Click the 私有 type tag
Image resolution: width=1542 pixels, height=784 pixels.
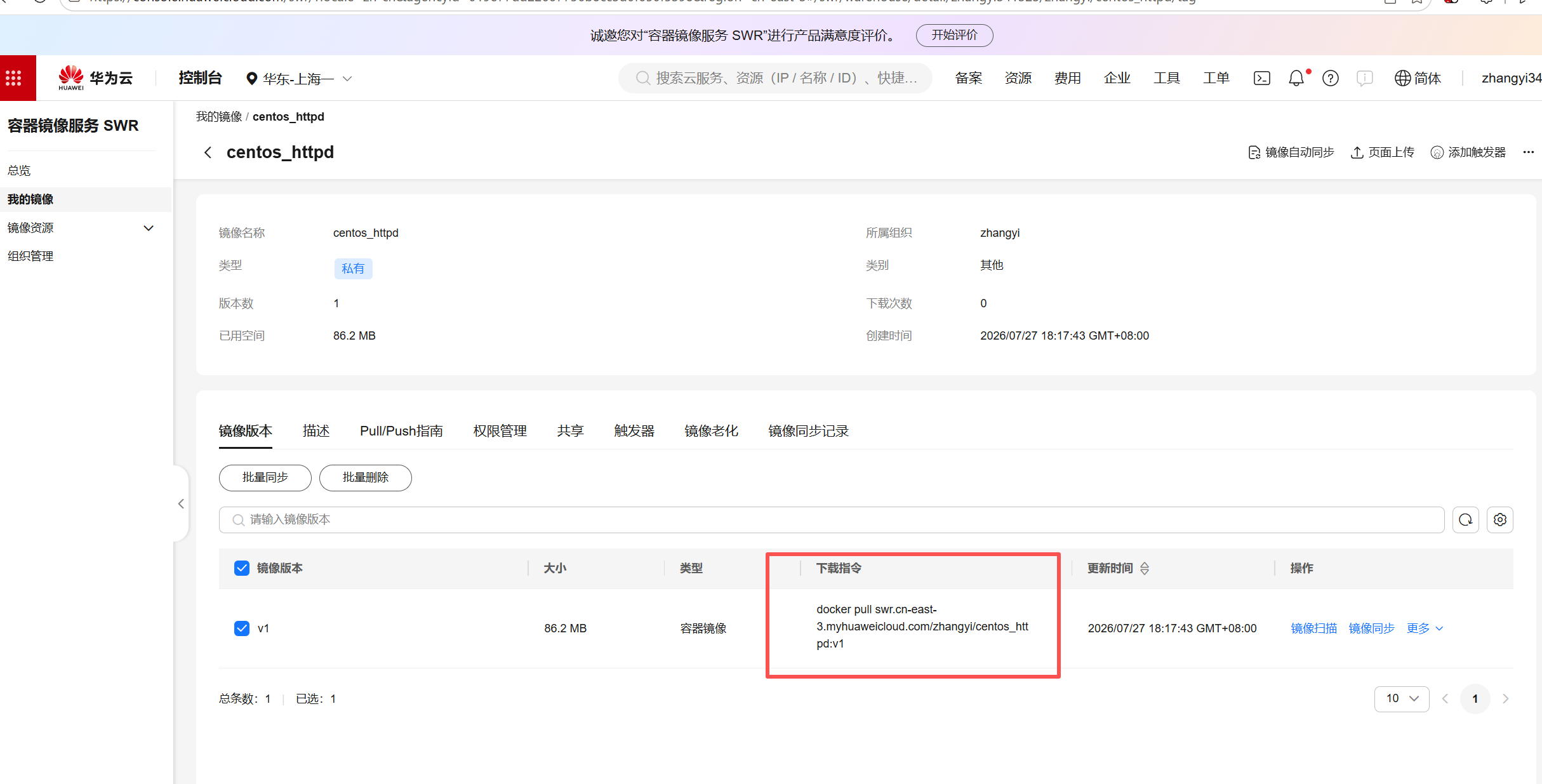click(x=353, y=269)
